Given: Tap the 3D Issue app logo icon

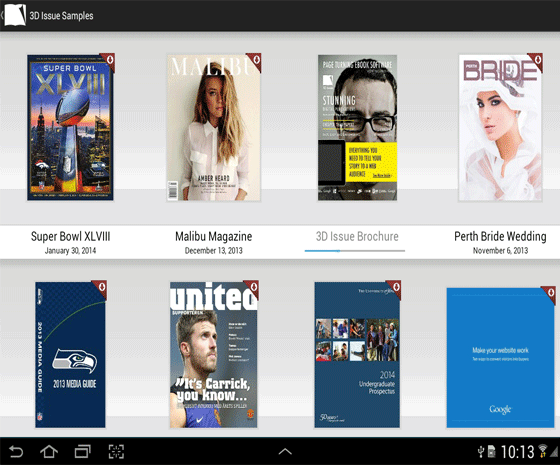Looking at the screenshot, I should (x=15, y=15).
